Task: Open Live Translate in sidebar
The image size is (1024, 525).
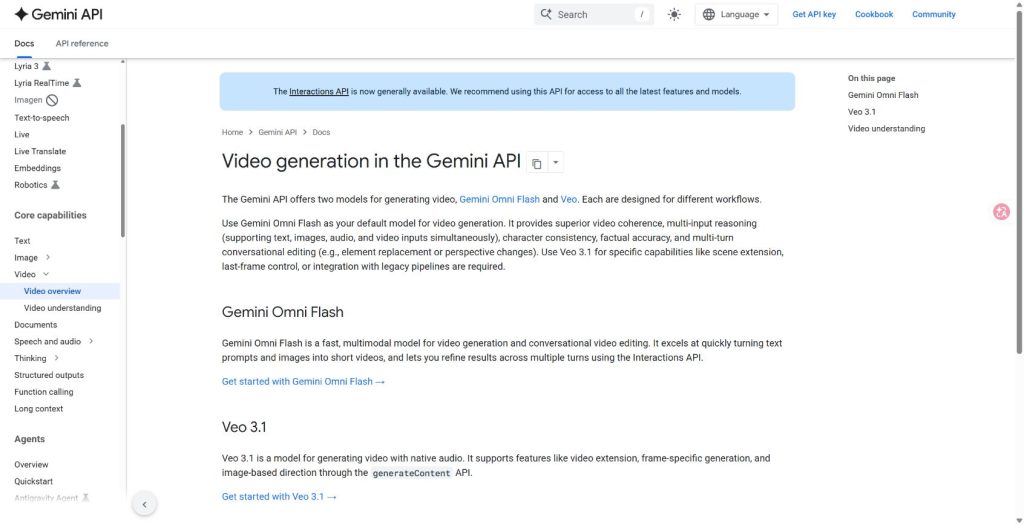Action: 40,151
